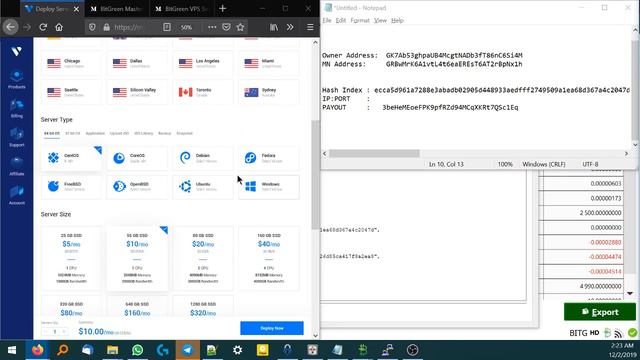The height and width of the screenshot is (360, 640).
Task: Open Support in Vultr sidebar
Action: click(x=17, y=138)
